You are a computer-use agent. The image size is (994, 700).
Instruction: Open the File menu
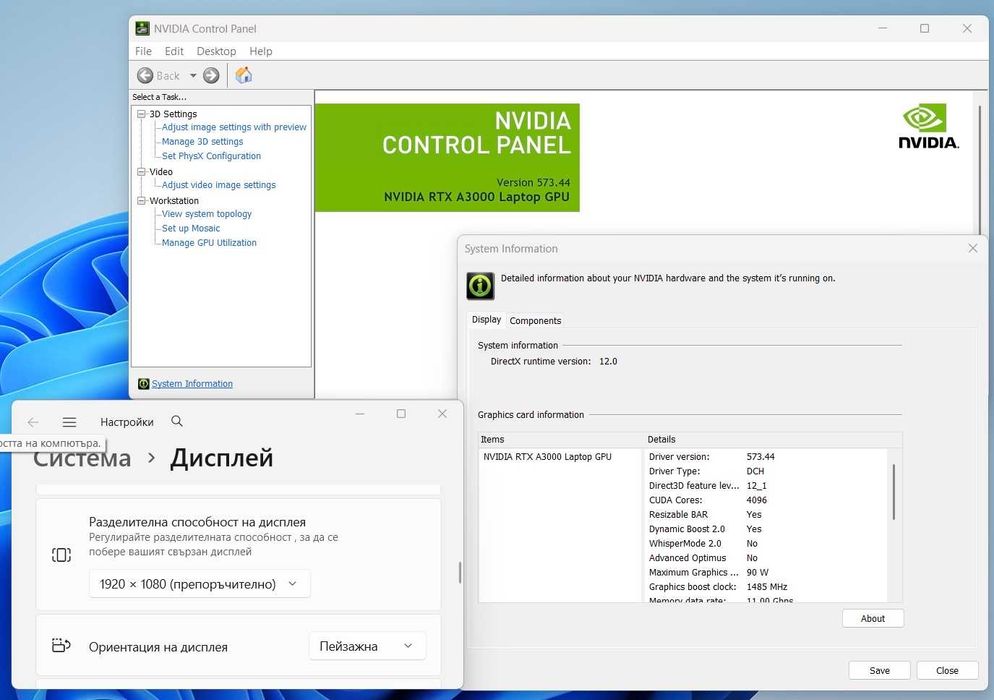(x=143, y=51)
